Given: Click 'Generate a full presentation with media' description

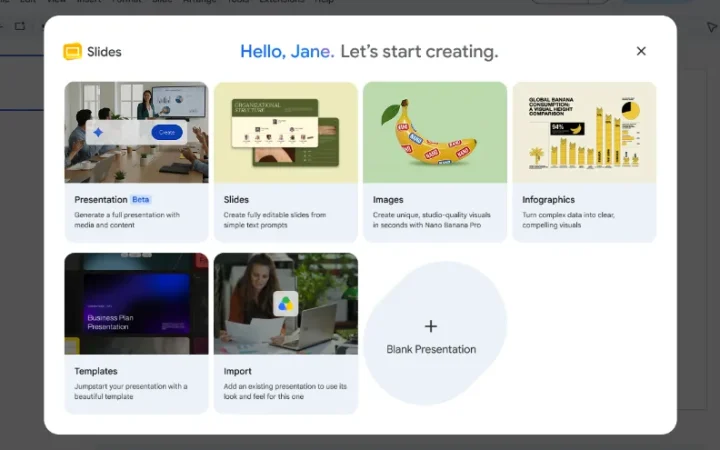Looking at the screenshot, I should coord(127,220).
